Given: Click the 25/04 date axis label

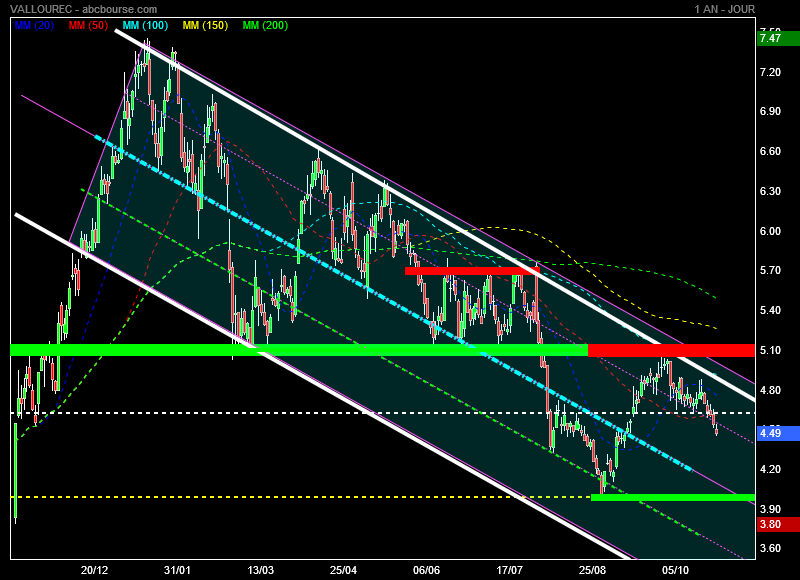Looking at the screenshot, I should pos(343,570).
